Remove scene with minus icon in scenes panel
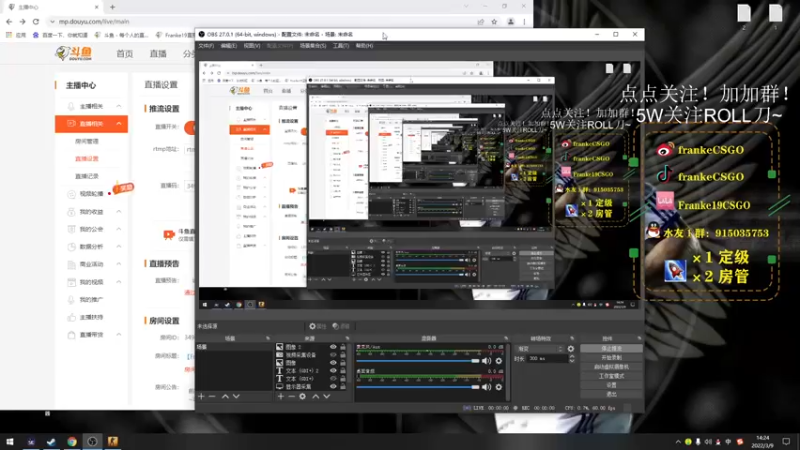Image resolution: width=800 pixels, height=450 pixels. 212,396
